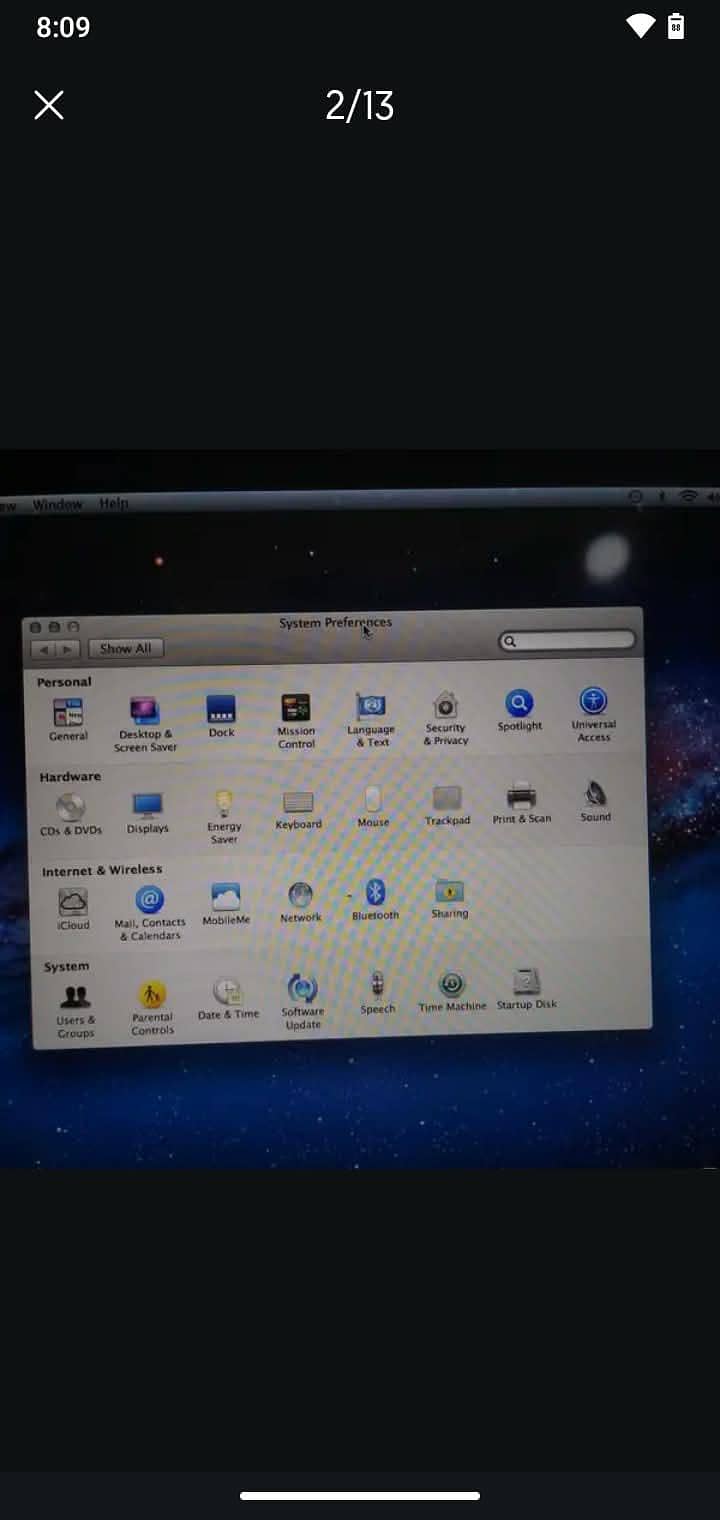Open Spotlight preferences

(x=519, y=710)
